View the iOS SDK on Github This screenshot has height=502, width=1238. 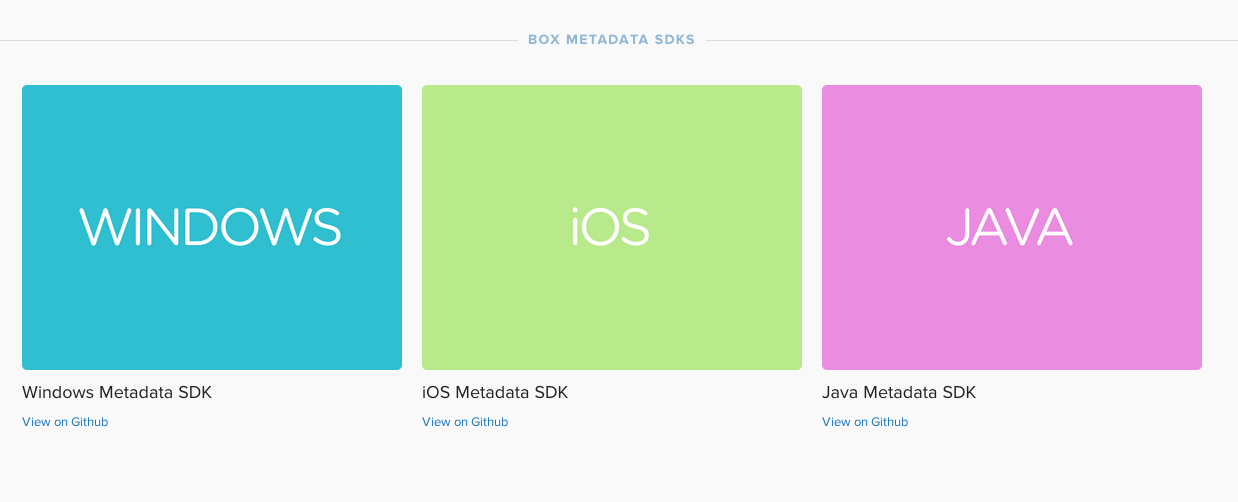(465, 422)
